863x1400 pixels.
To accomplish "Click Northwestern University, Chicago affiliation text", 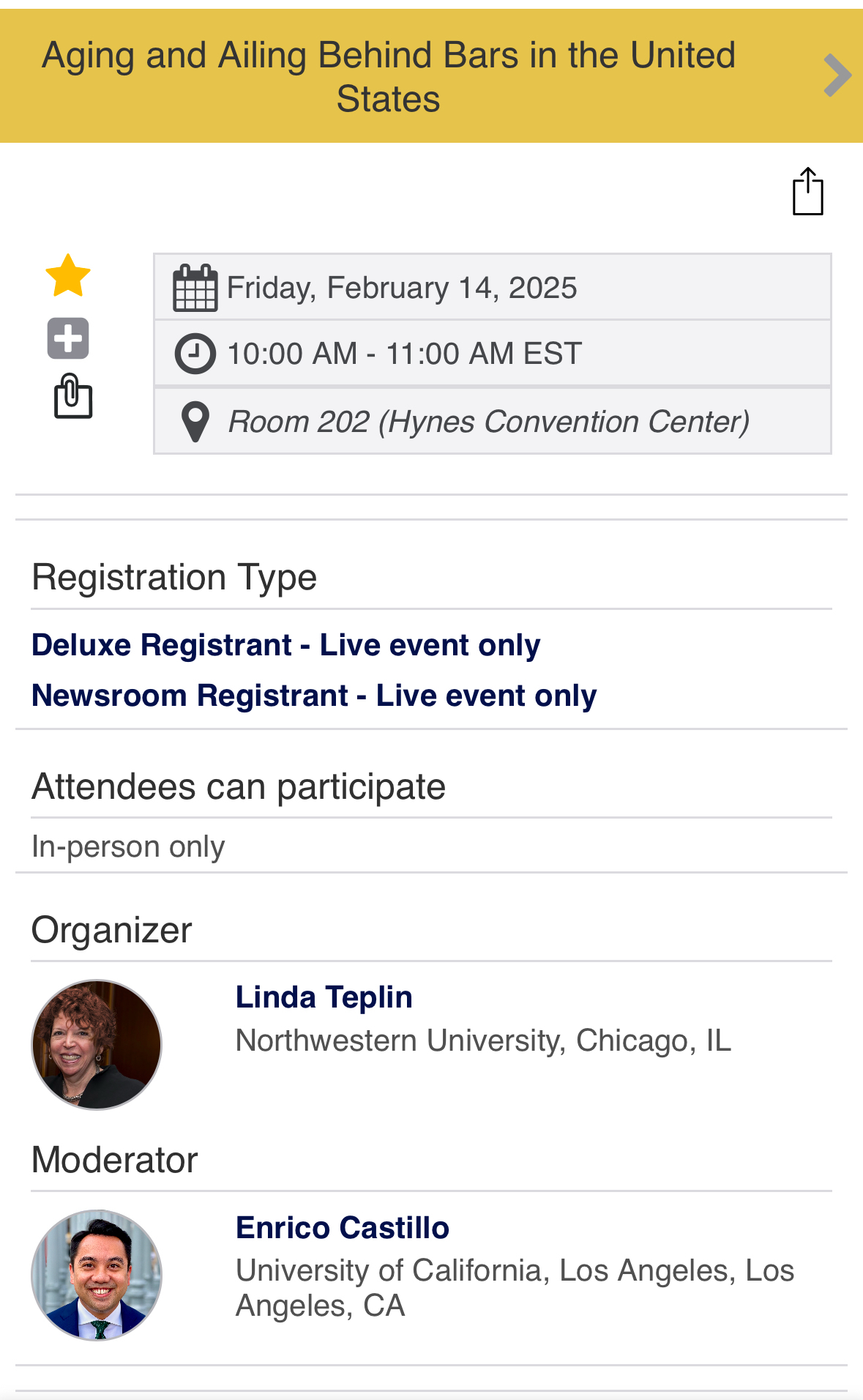I will tap(483, 1040).
